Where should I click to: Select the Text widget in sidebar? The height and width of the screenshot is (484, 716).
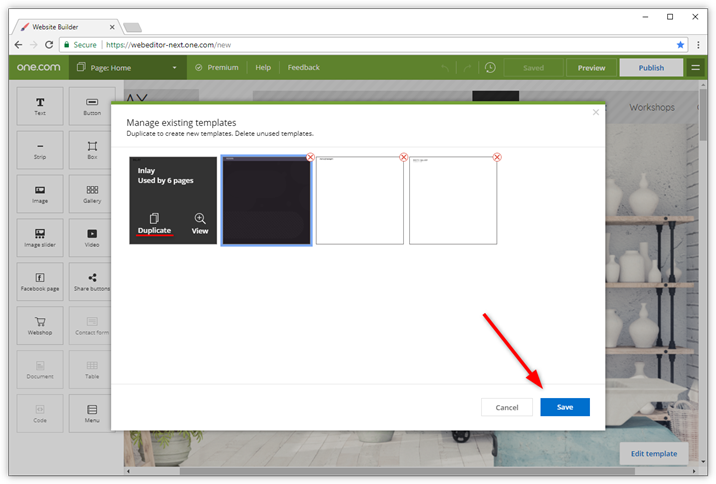(40, 106)
